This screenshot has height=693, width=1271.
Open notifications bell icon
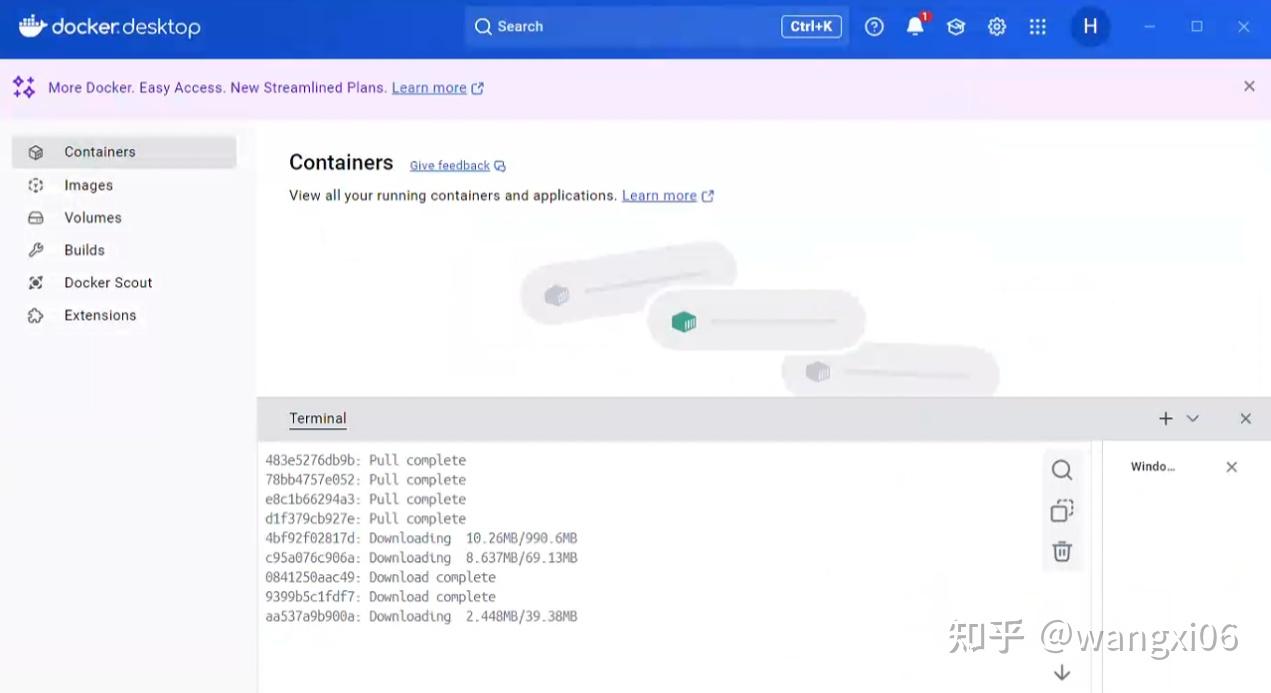(915, 27)
